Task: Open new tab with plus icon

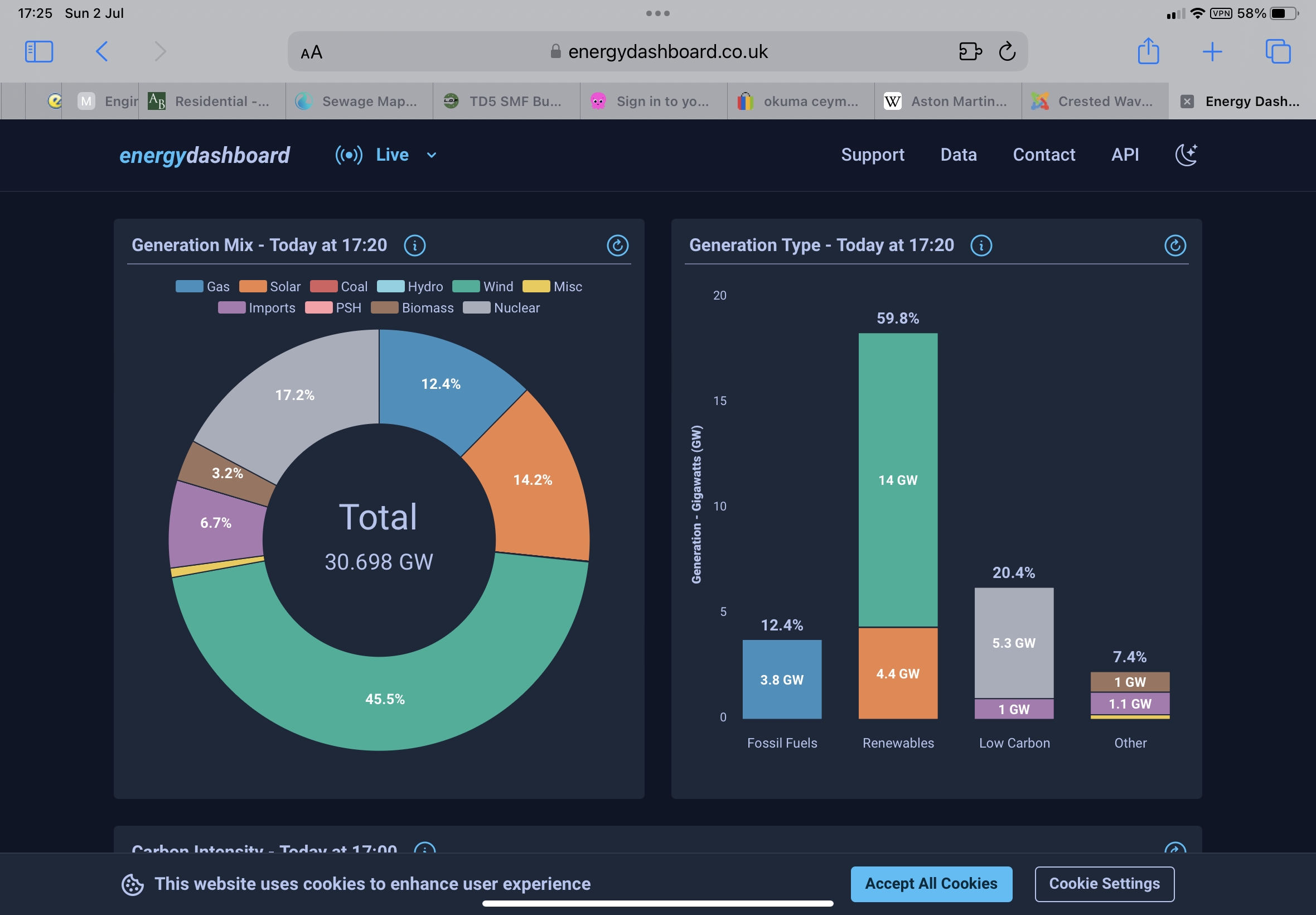Action: tap(1212, 51)
